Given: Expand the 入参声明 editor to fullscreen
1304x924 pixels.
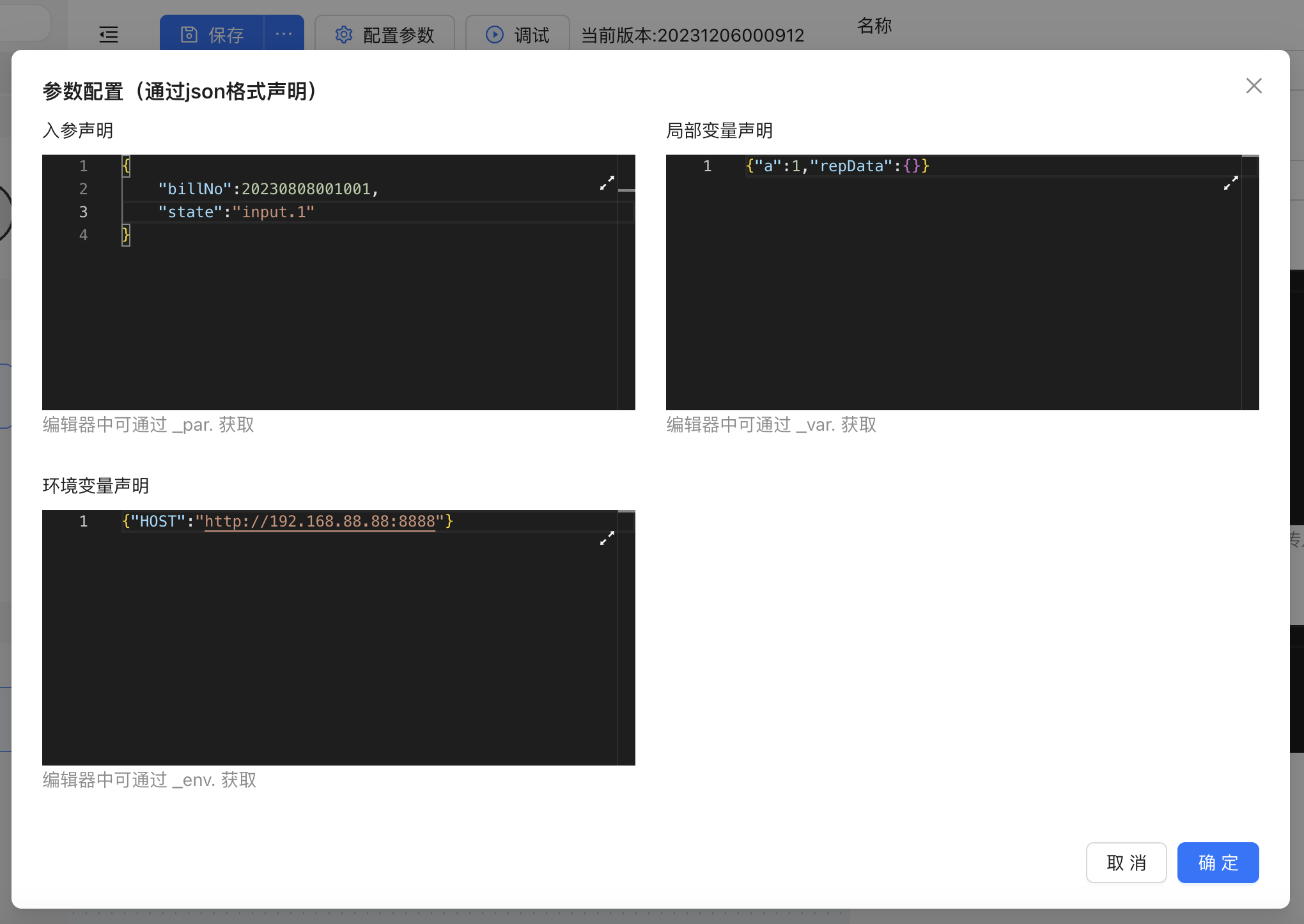Looking at the screenshot, I should point(607,183).
